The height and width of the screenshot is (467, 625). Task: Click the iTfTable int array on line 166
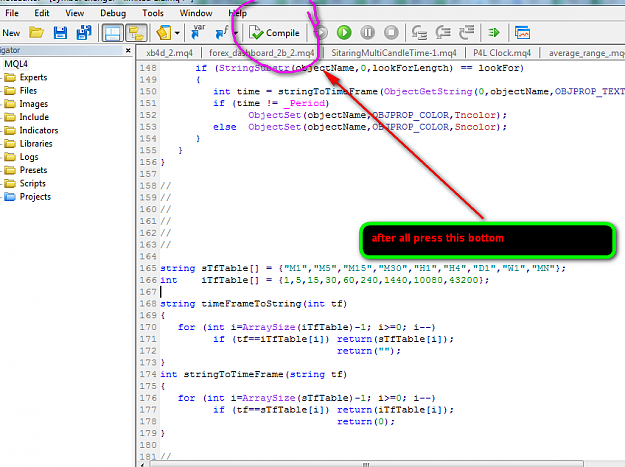click(324, 280)
